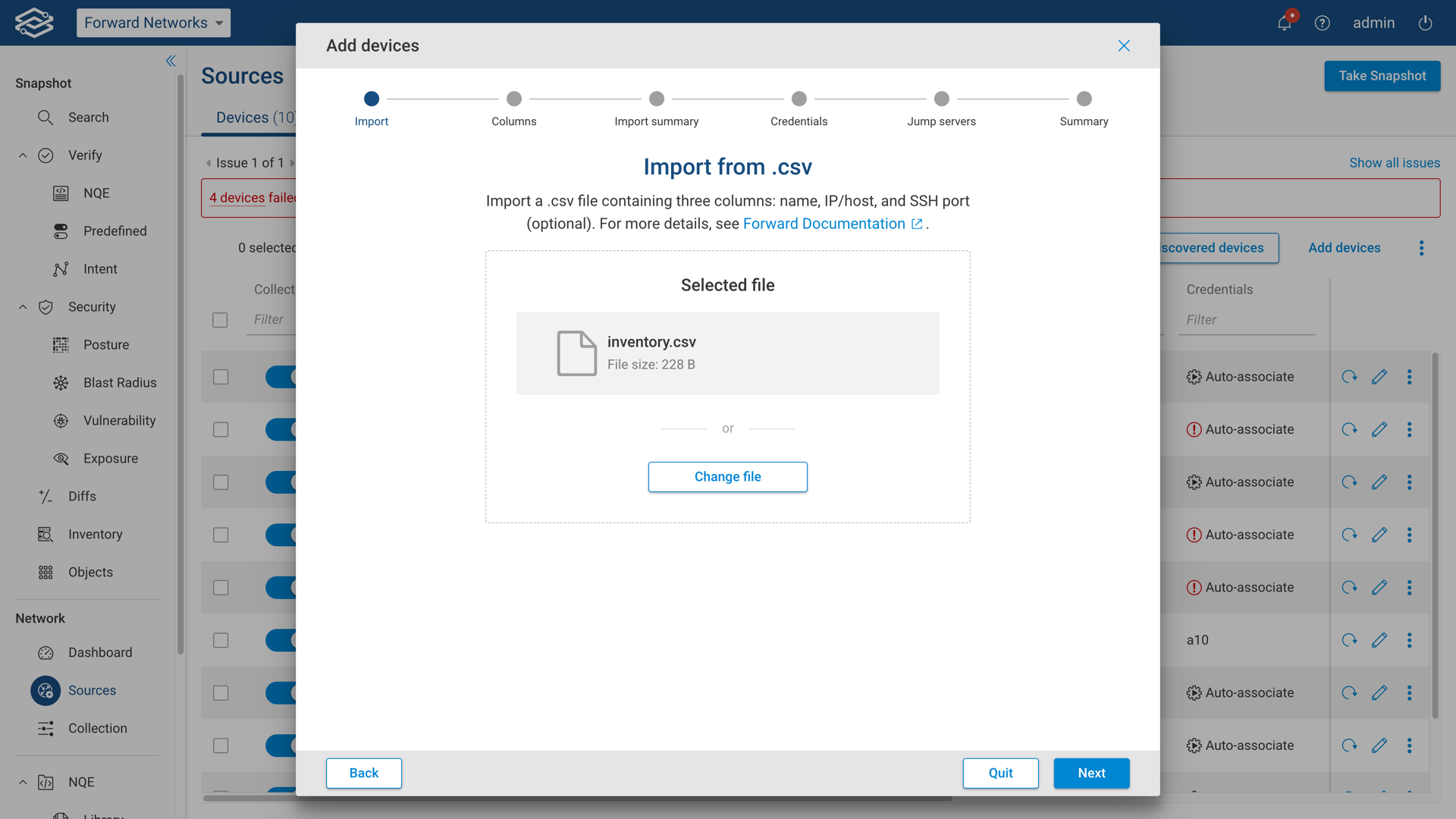The height and width of the screenshot is (819, 1456).
Task: Check the checkbox next to the a10 device
Action: (220, 640)
